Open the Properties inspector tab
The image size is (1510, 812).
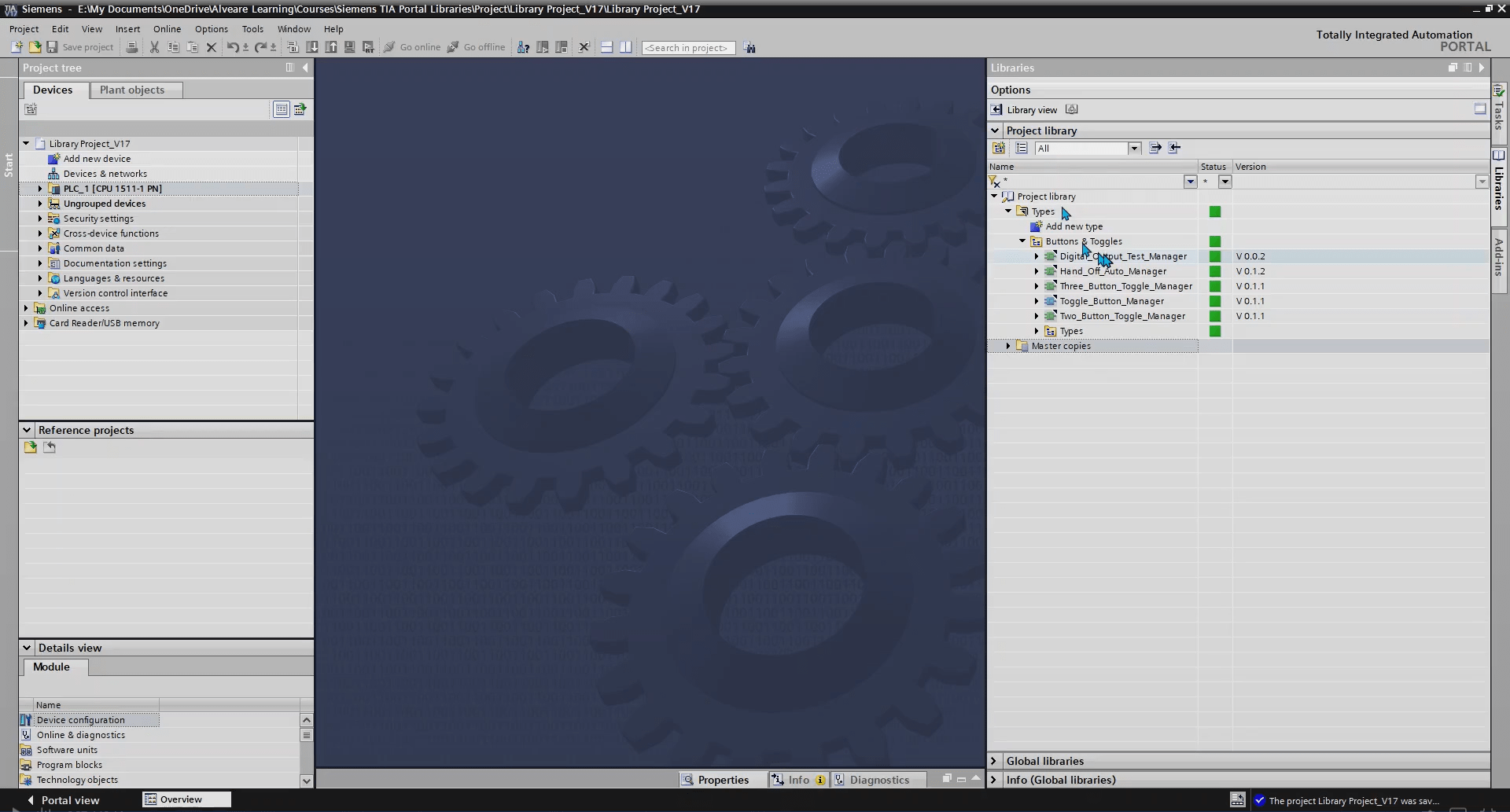click(x=715, y=780)
